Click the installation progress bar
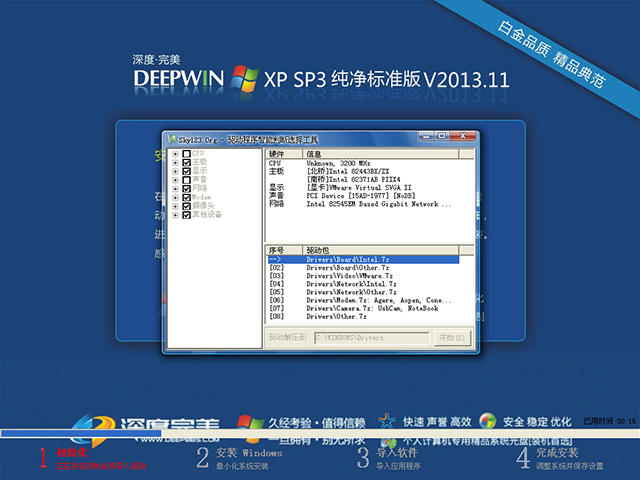 [320, 433]
